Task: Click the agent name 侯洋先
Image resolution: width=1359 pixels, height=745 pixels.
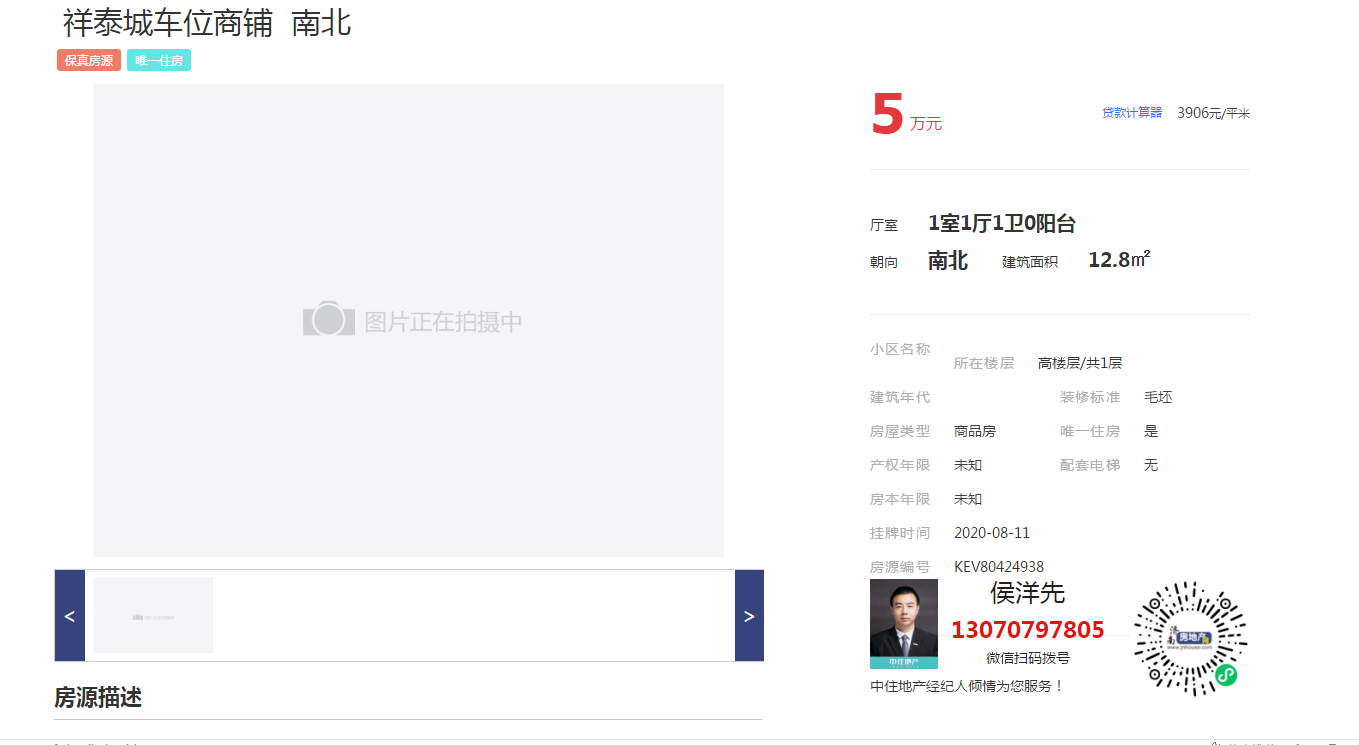Action: click(1027, 593)
